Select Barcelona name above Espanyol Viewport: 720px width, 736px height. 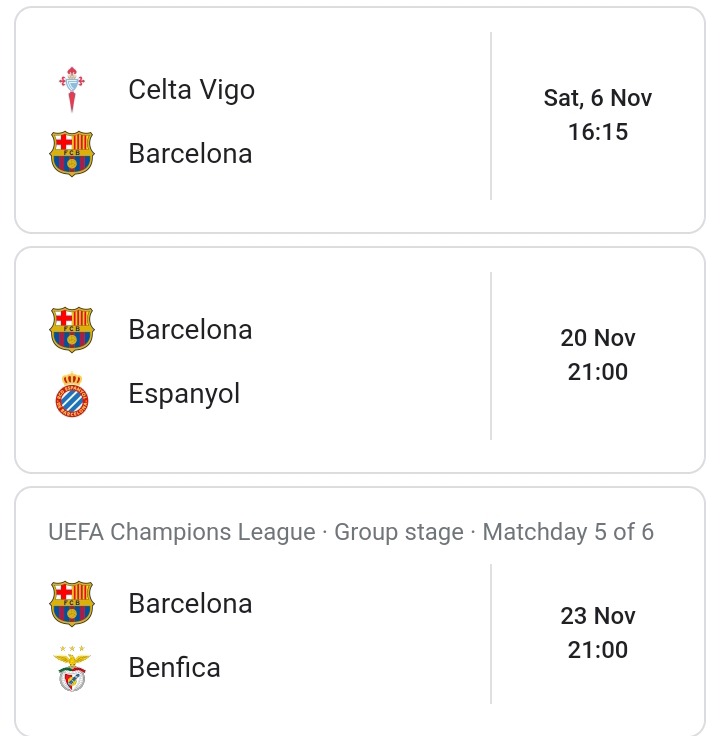pos(190,330)
